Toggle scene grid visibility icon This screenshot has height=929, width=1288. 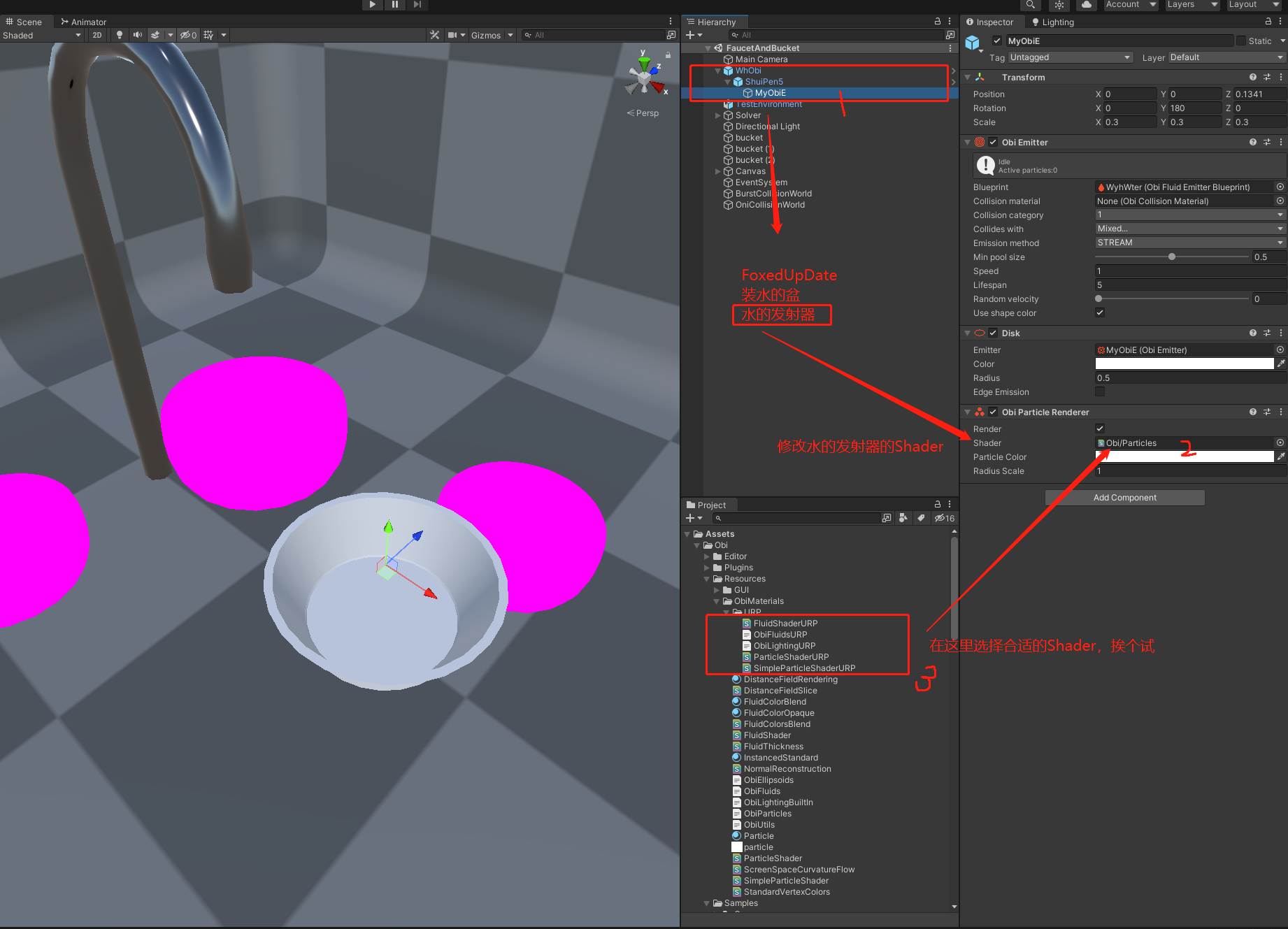pos(208,35)
